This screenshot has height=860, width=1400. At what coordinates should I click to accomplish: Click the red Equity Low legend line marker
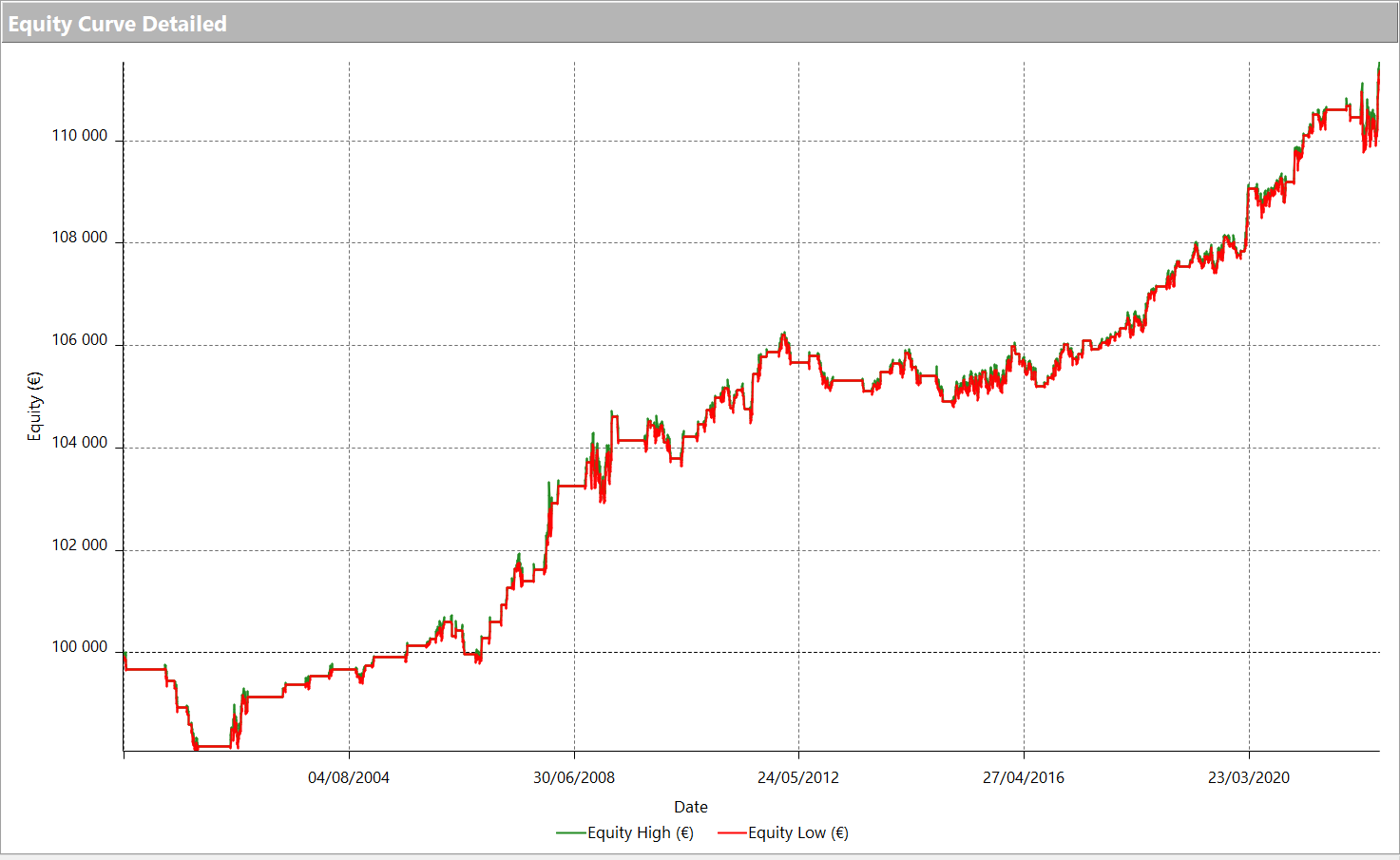[x=732, y=832]
